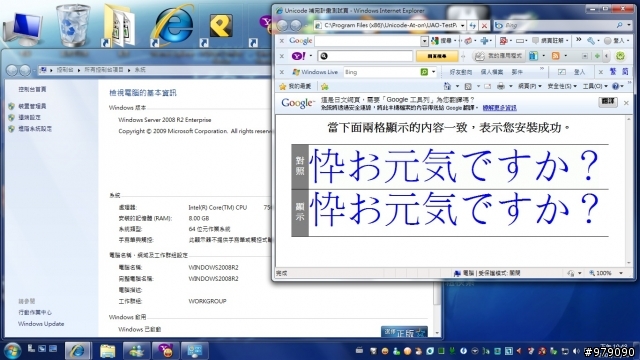This screenshot has width=640, height=360.
Task: Close the Windows Live toolbar with its X
Action: point(282,72)
